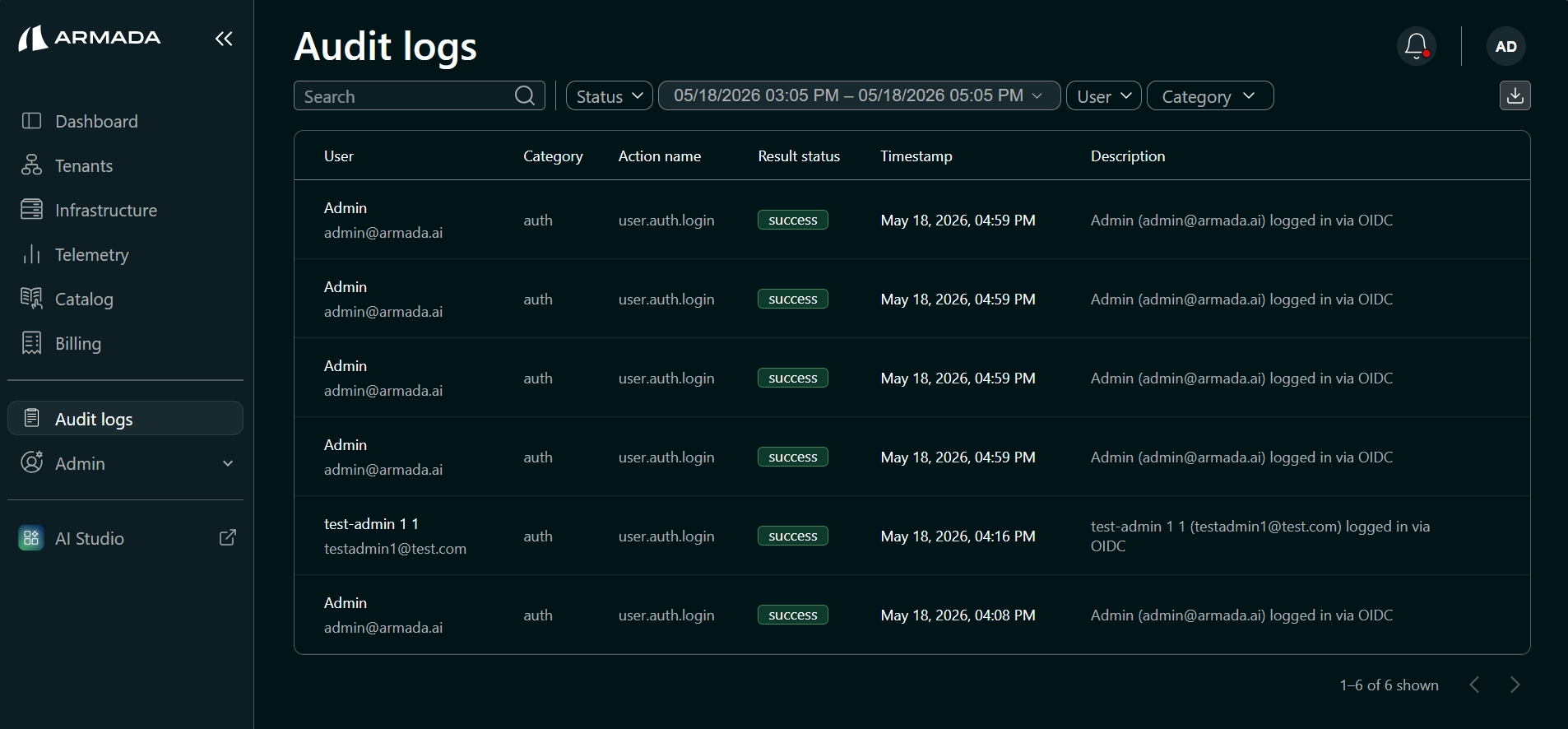
Task: Click the search magnifier icon
Action: (525, 95)
